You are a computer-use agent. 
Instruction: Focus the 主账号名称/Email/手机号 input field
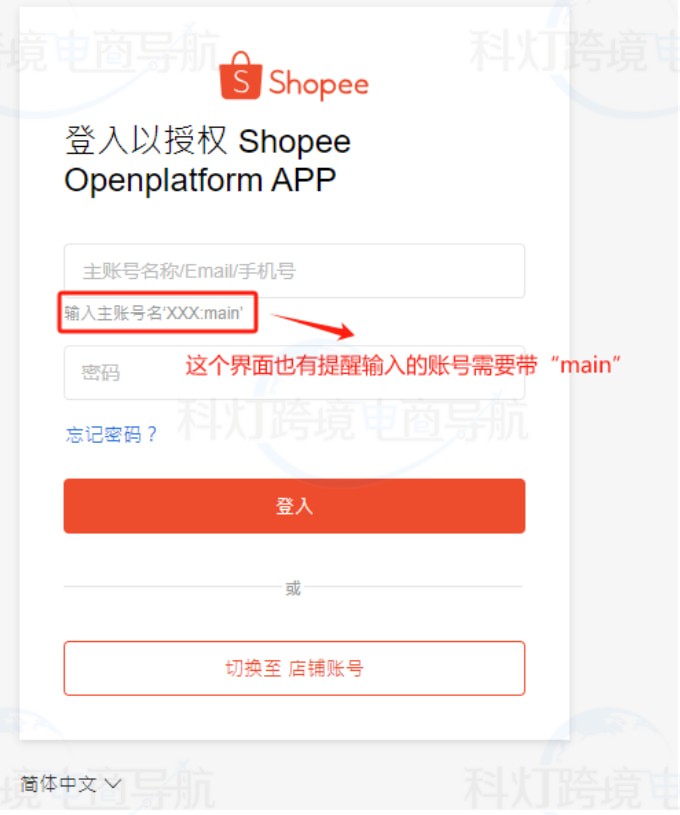coord(294,271)
